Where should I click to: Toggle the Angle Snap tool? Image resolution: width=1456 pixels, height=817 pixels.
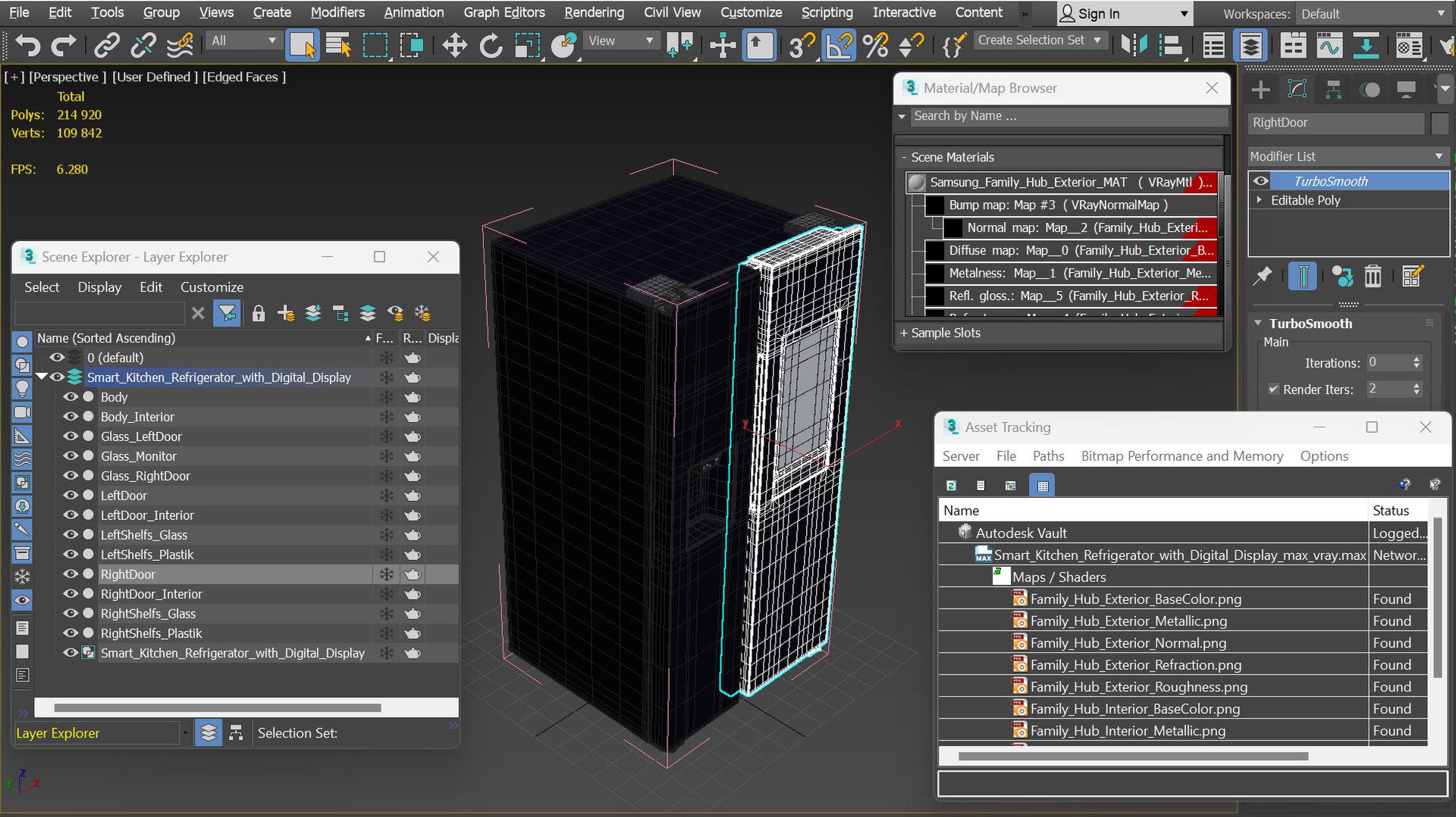(839, 45)
